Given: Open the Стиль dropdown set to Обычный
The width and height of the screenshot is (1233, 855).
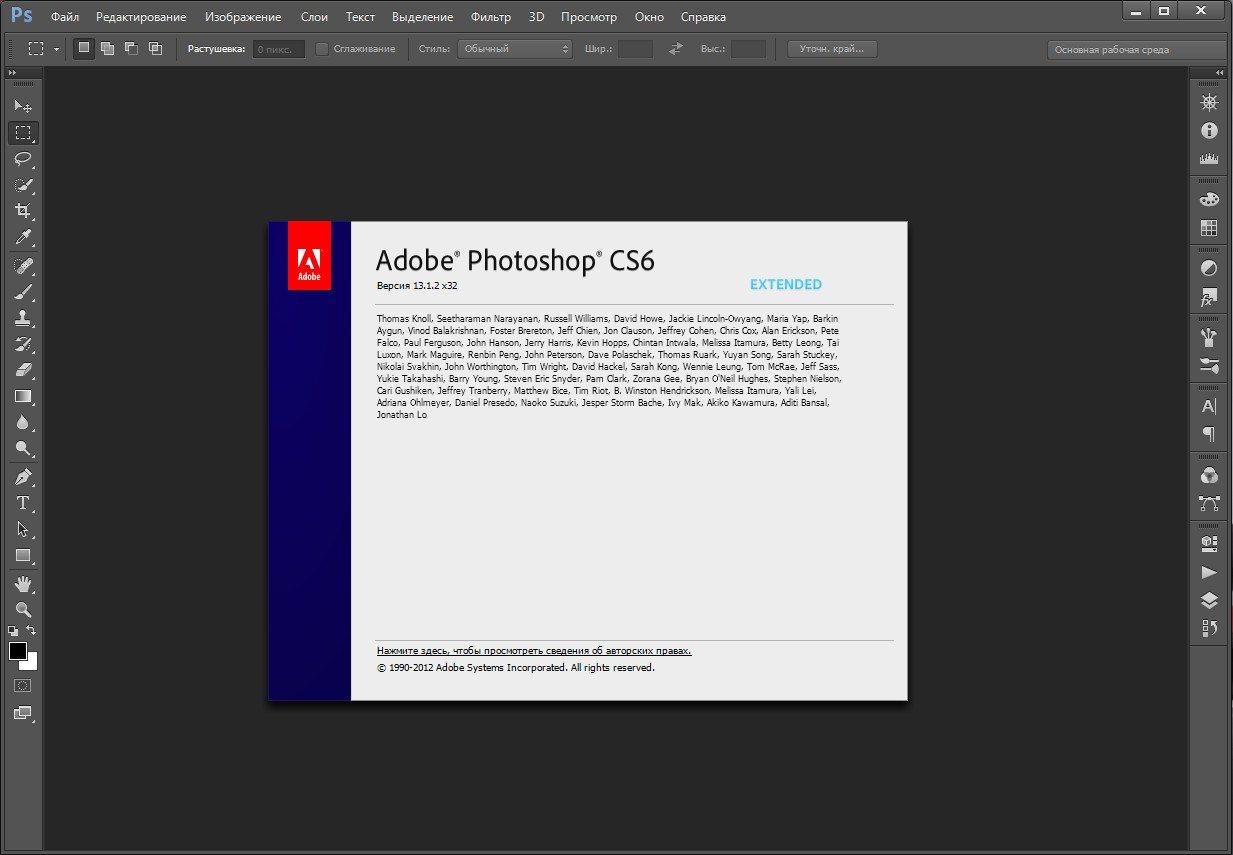Looking at the screenshot, I should pyautogui.click(x=515, y=48).
